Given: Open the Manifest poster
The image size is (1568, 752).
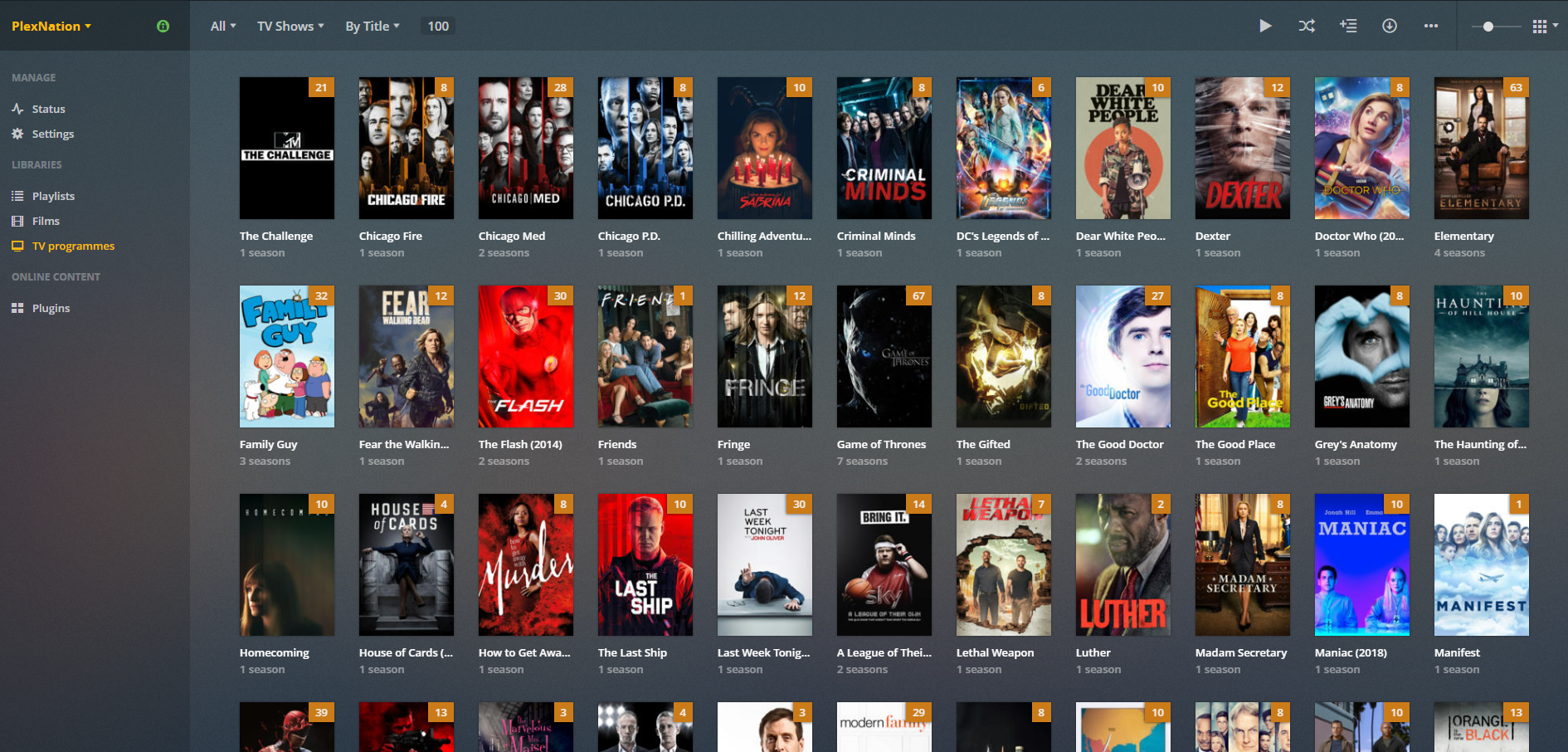Looking at the screenshot, I should pos(1482,564).
